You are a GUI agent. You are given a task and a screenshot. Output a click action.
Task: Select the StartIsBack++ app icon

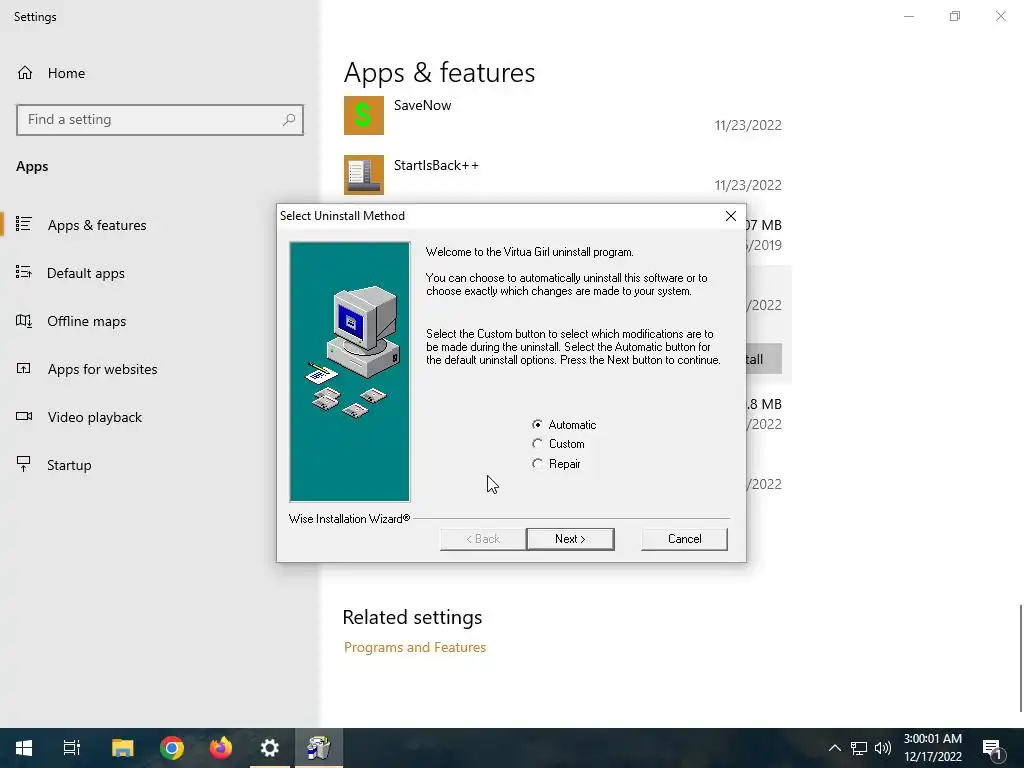tap(364, 175)
